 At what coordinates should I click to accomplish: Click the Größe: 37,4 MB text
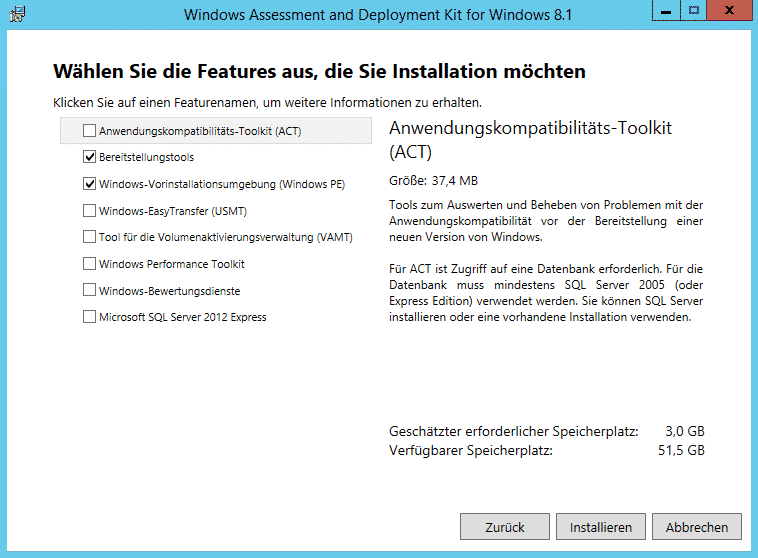pyautogui.click(x=433, y=181)
